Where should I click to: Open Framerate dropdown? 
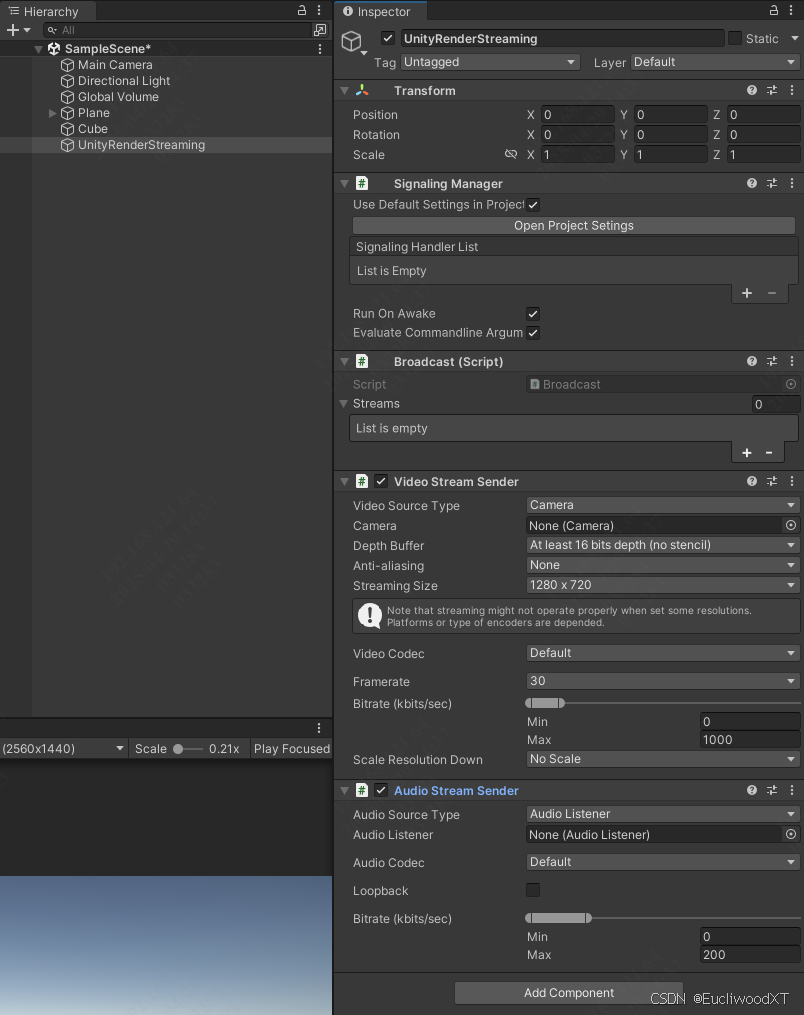pos(663,681)
